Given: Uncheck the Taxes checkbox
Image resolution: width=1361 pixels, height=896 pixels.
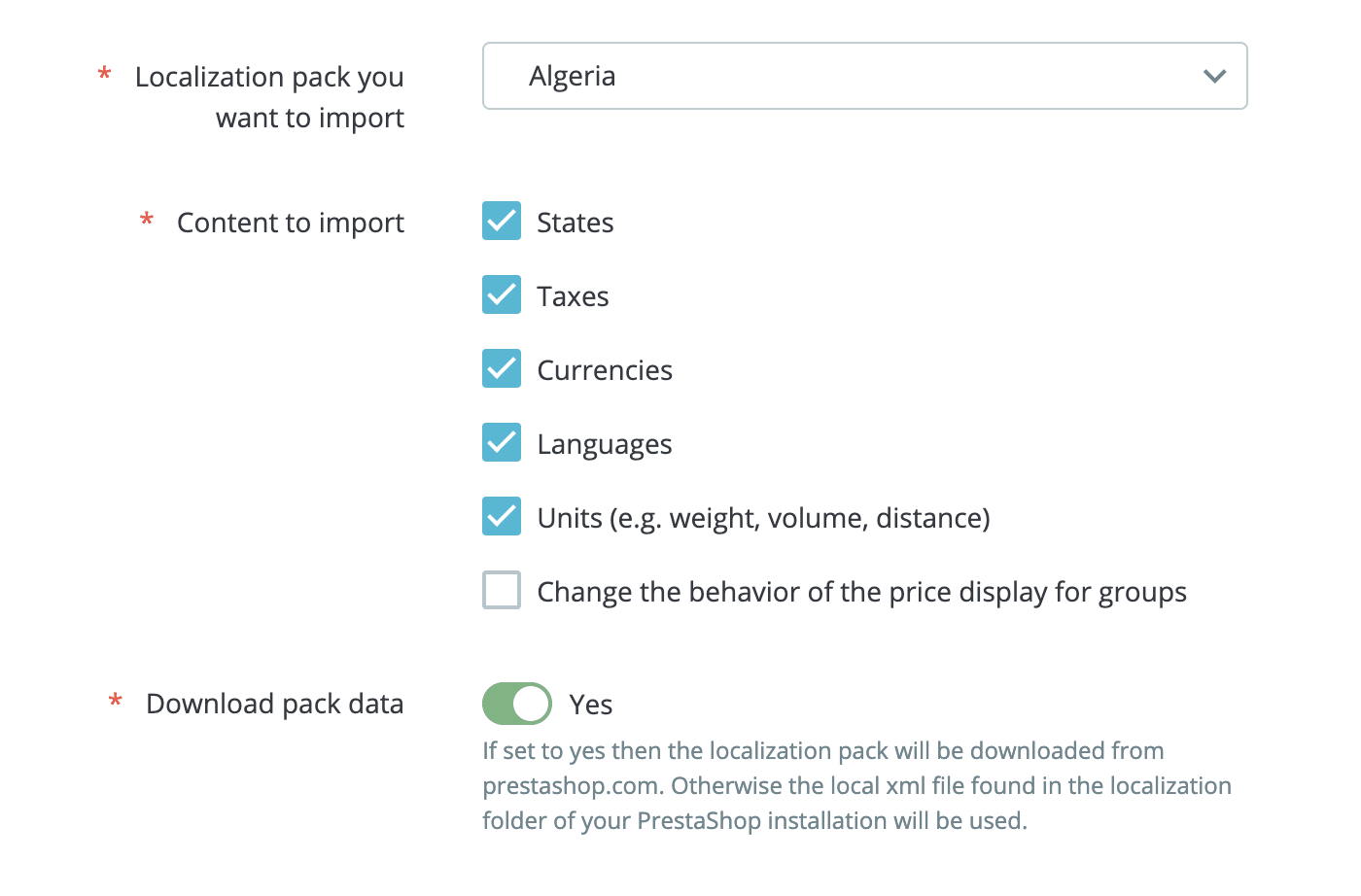Looking at the screenshot, I should coord(501,294).
